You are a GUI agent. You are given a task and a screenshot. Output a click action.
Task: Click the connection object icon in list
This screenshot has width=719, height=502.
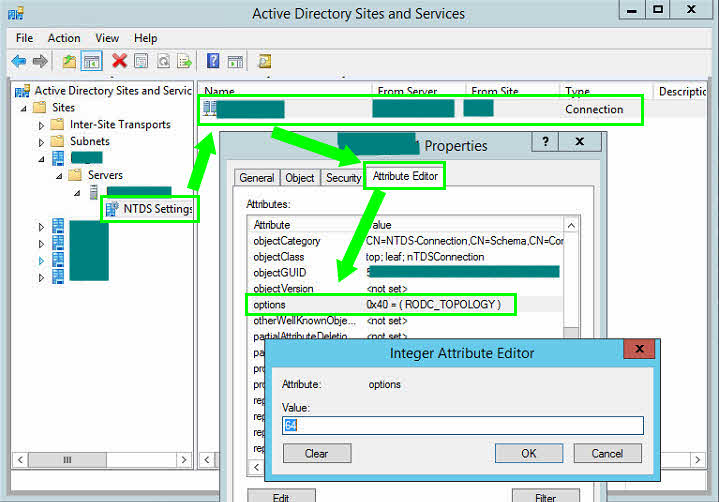(x=210, y=109)
